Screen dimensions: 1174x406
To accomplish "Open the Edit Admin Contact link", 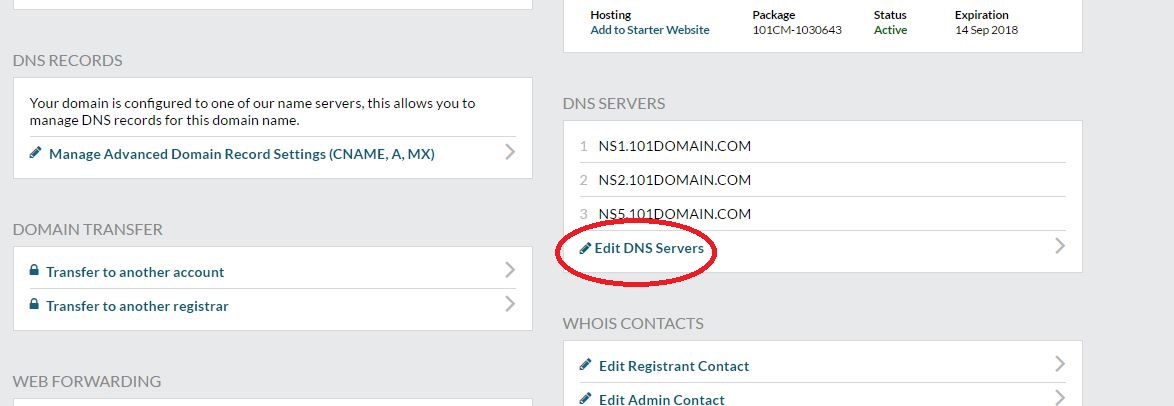I will [662, 400].
